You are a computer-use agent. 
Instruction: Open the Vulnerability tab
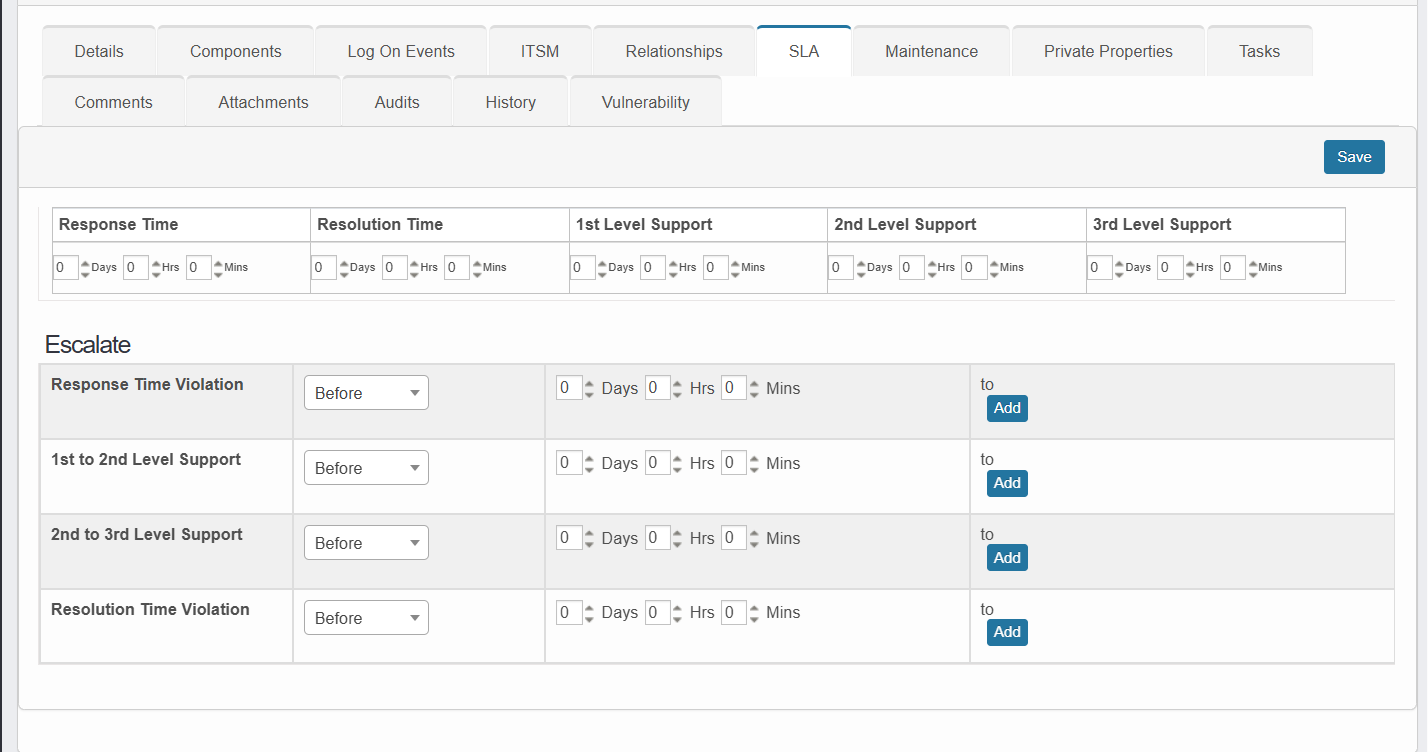click(645, 102)
